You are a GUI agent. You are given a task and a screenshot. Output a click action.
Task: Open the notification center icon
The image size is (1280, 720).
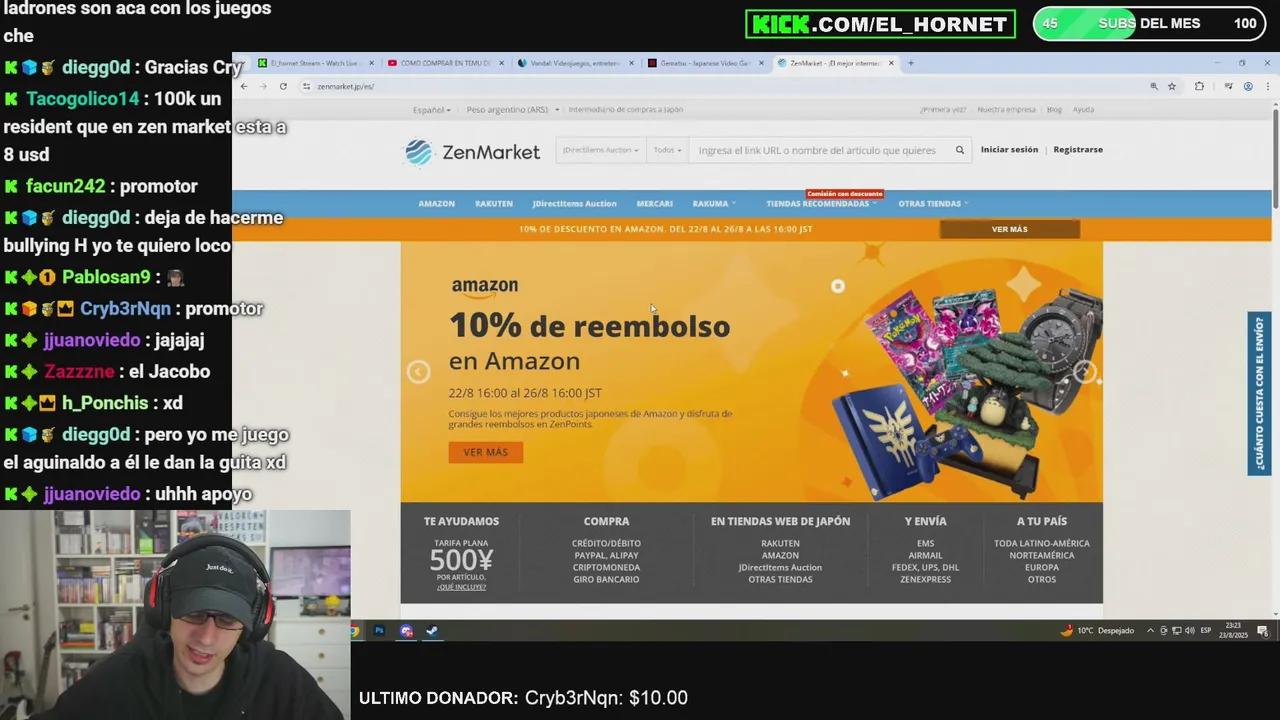pyautogui.click(x=1263, y=631)
